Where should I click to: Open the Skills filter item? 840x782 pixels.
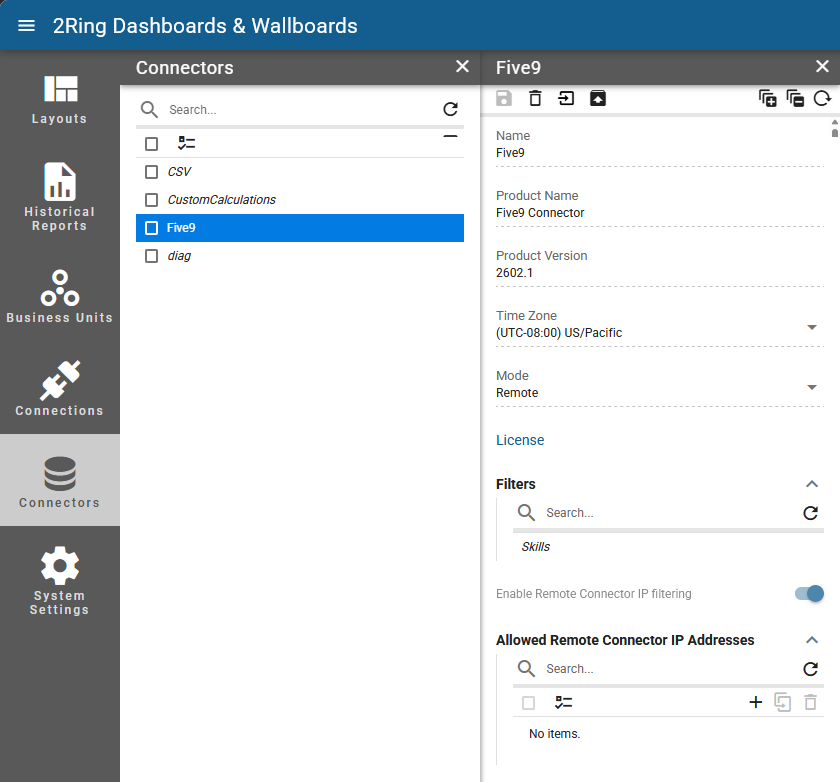(536, 547)
